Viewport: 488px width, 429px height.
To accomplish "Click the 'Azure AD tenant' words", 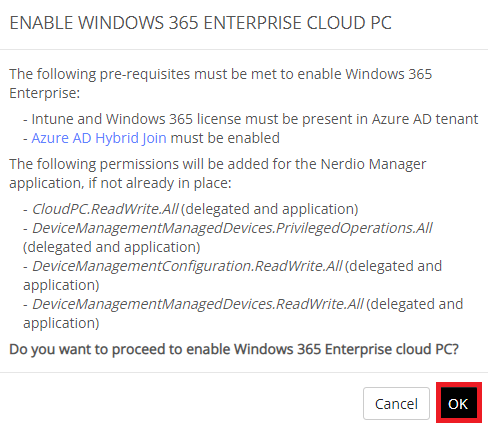I will click(425, 119).
